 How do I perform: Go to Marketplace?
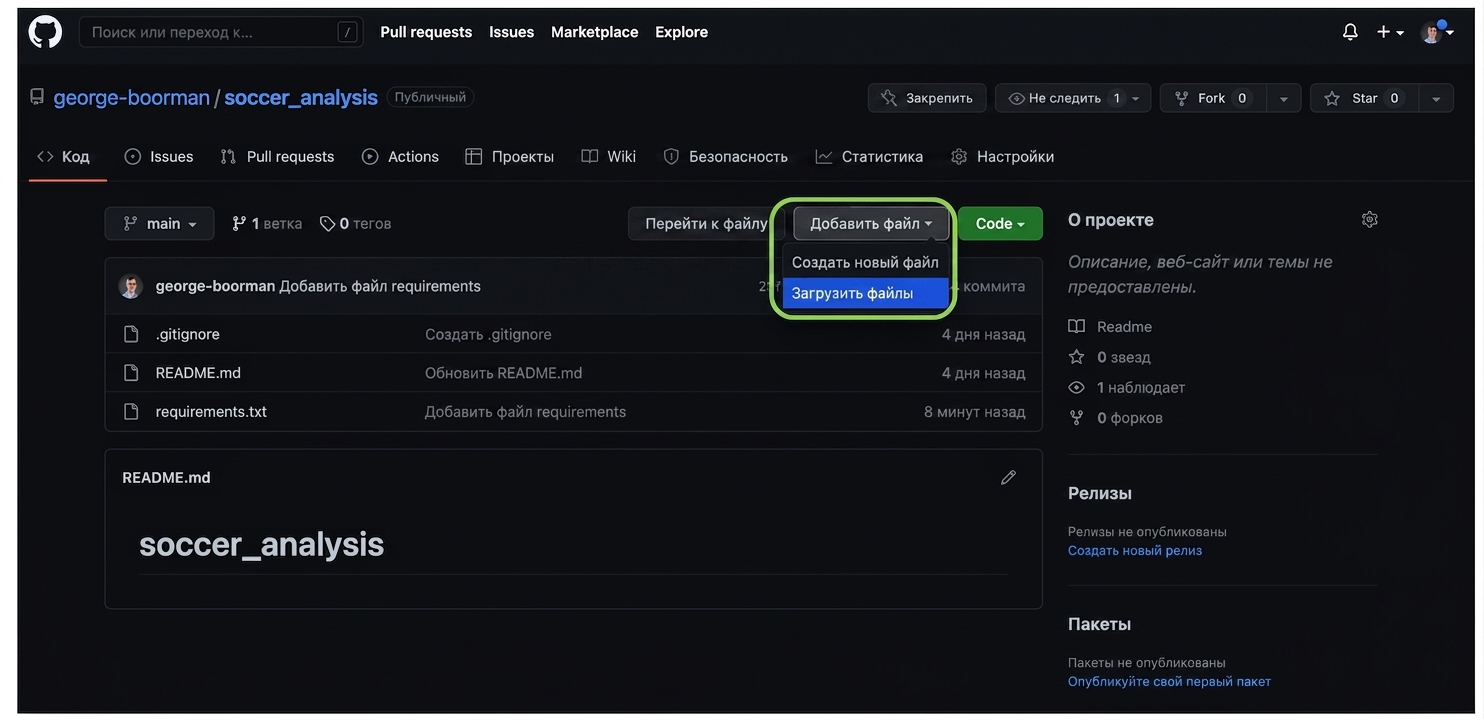click(x=594, y=32)
